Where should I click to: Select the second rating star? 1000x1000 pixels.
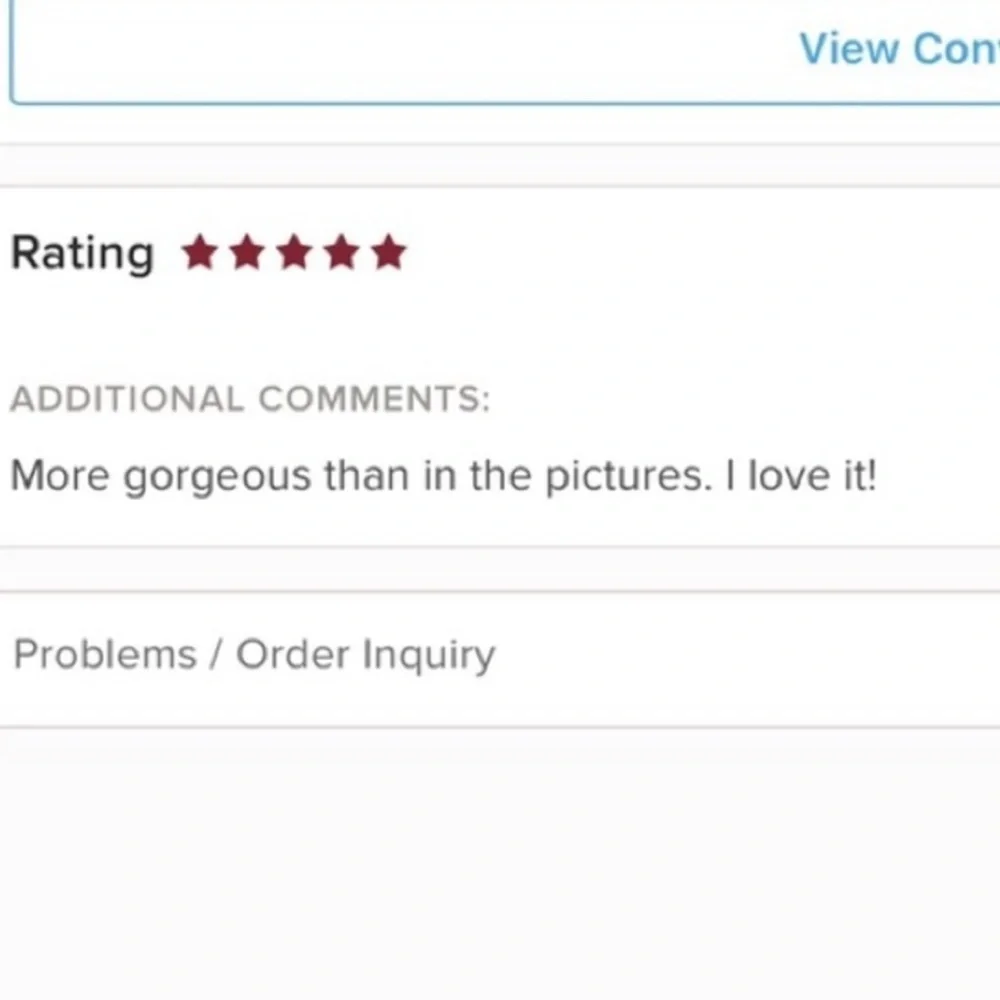pos(247,254)
